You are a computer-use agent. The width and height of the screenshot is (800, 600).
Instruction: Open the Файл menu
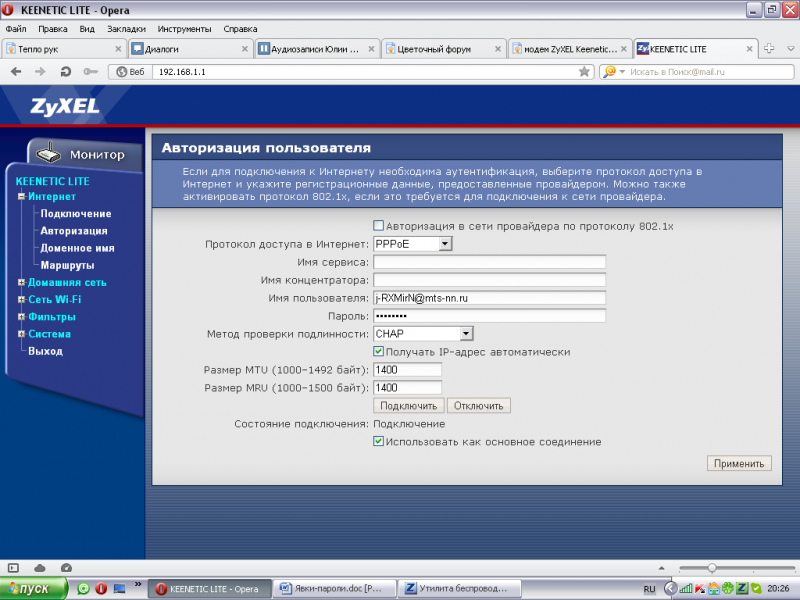coord(16,29)
